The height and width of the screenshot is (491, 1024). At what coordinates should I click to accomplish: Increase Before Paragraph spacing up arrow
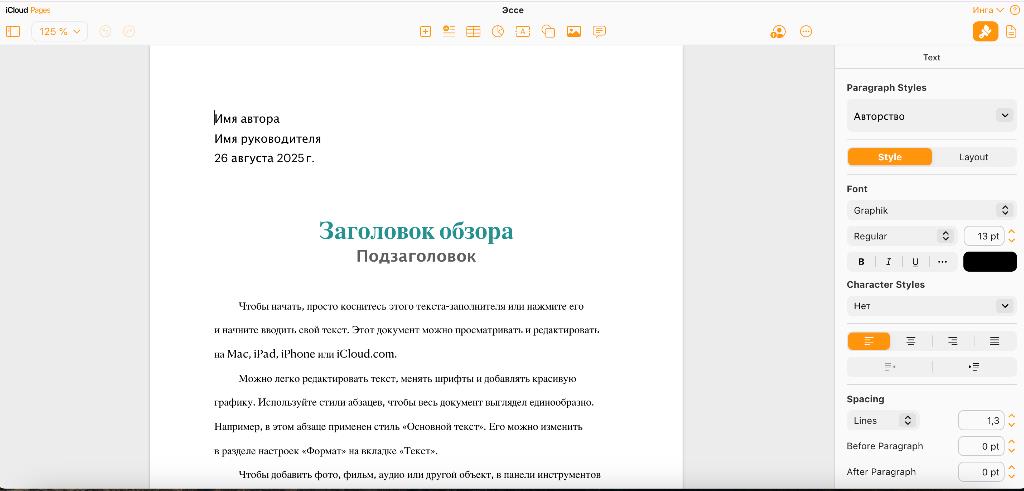point(1012,441)
